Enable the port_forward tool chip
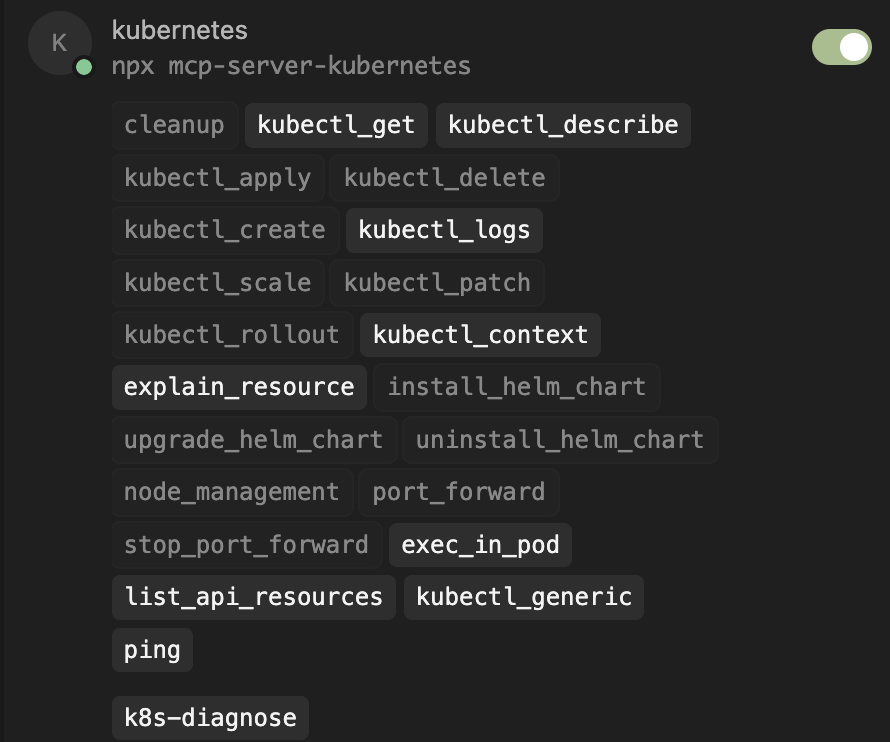This screenshot has width=890, height=742. 458,492
